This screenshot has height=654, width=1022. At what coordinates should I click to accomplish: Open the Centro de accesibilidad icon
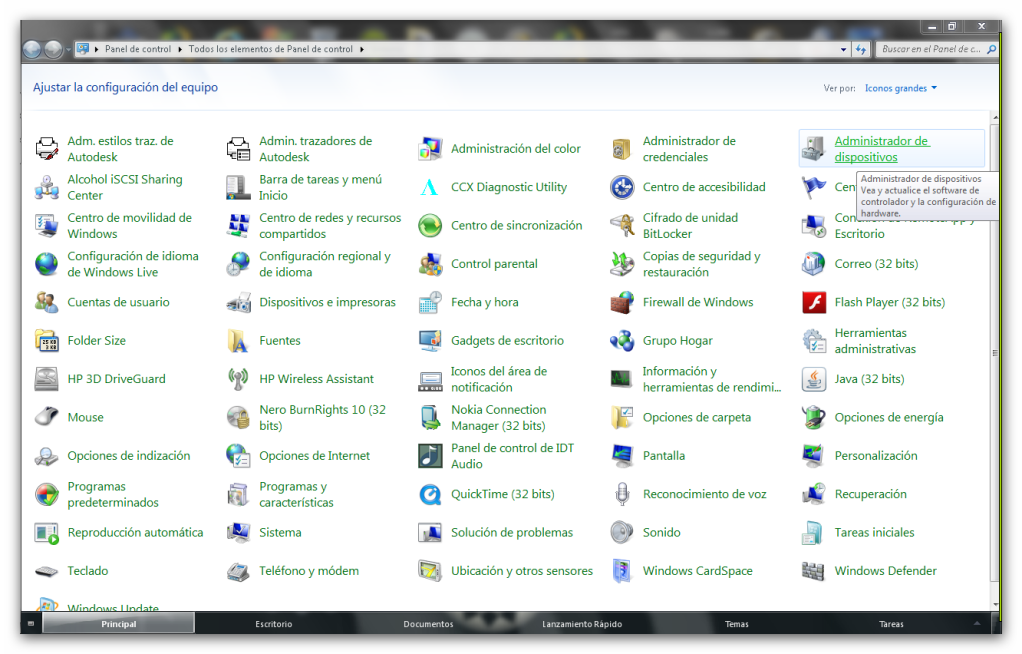[x=622, y=187]
